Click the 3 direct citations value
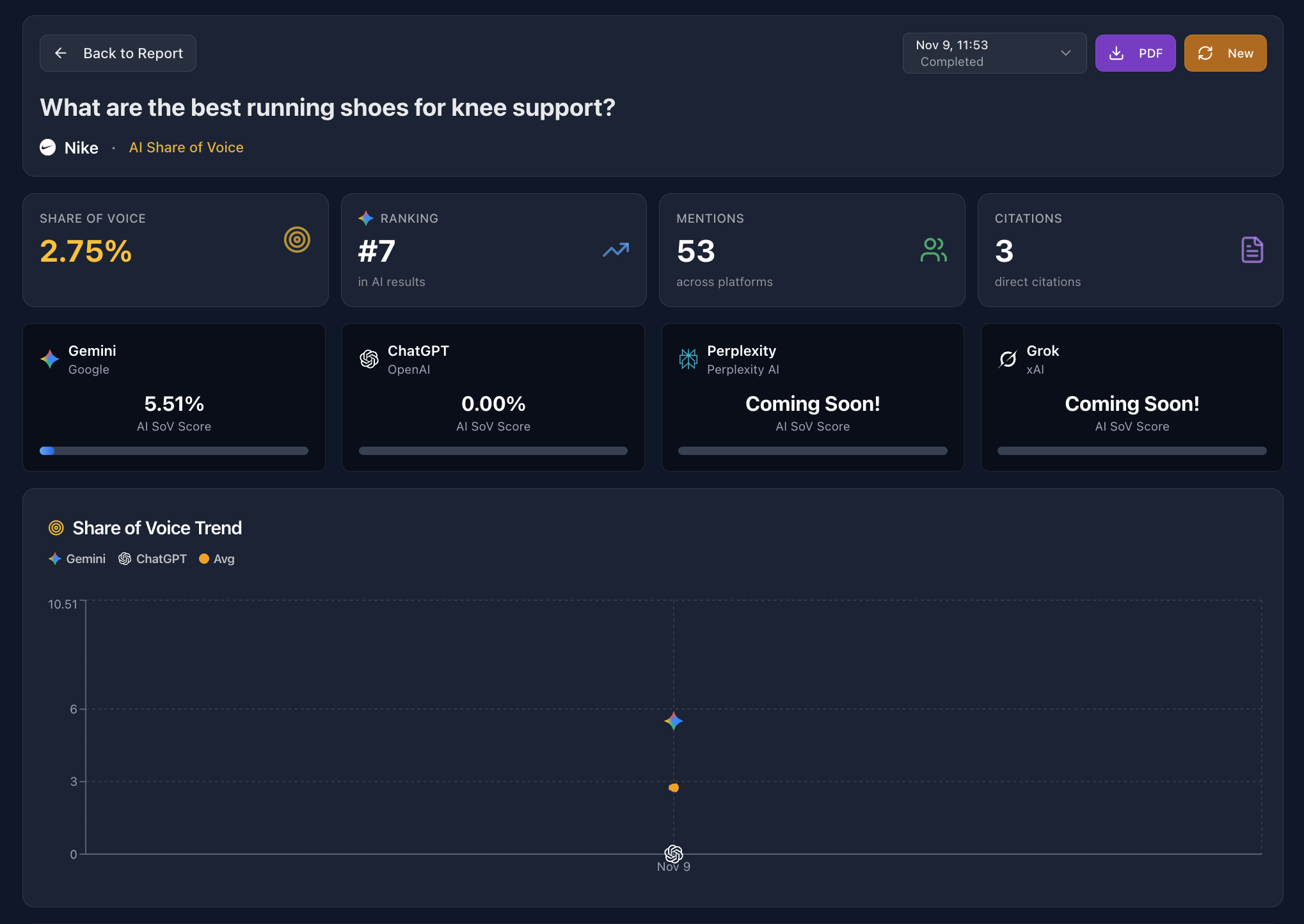The width and height of the screenshot is (1304, 924). (1005, 251)
